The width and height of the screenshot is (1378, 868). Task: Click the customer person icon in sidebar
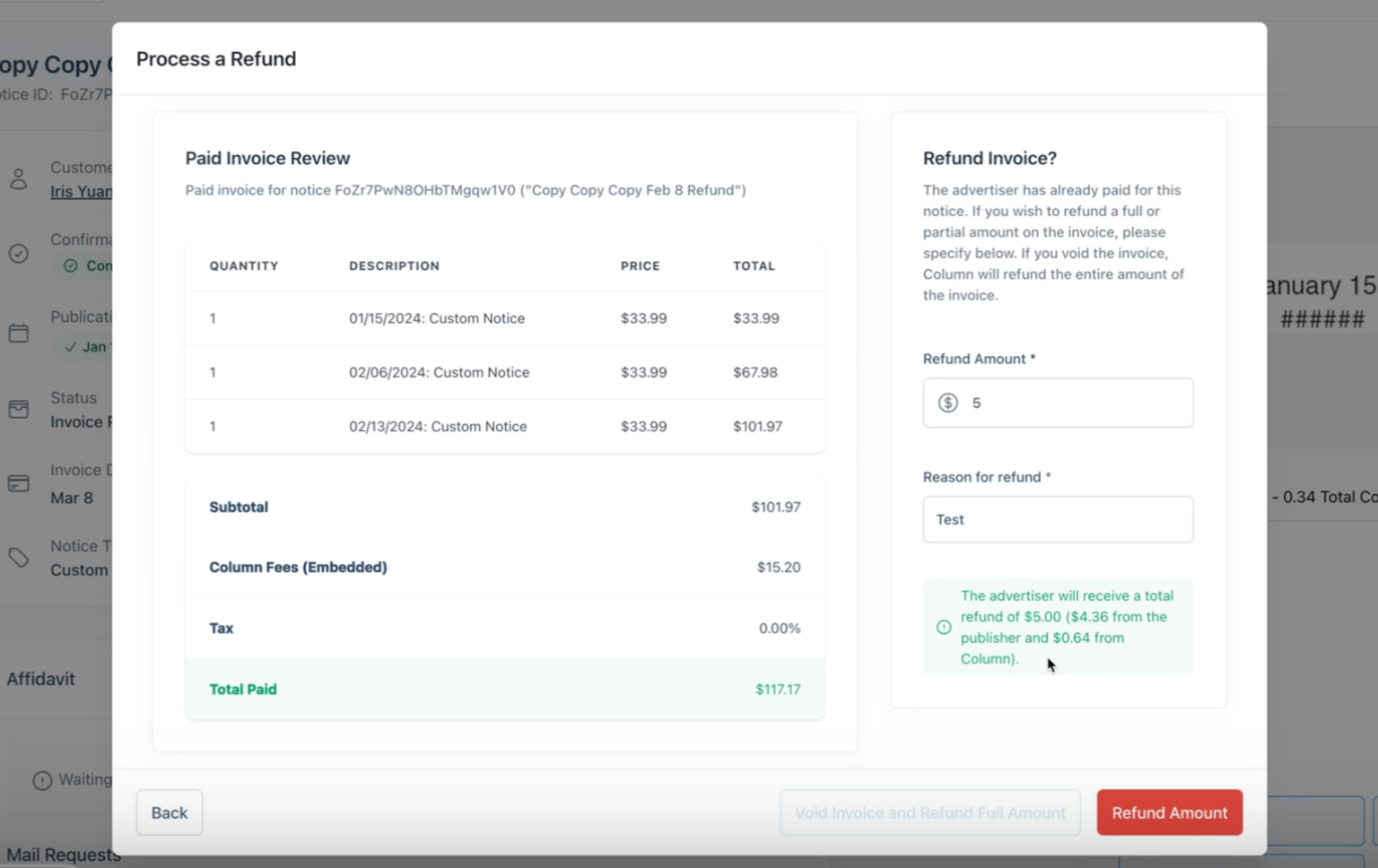click(19, 178)
